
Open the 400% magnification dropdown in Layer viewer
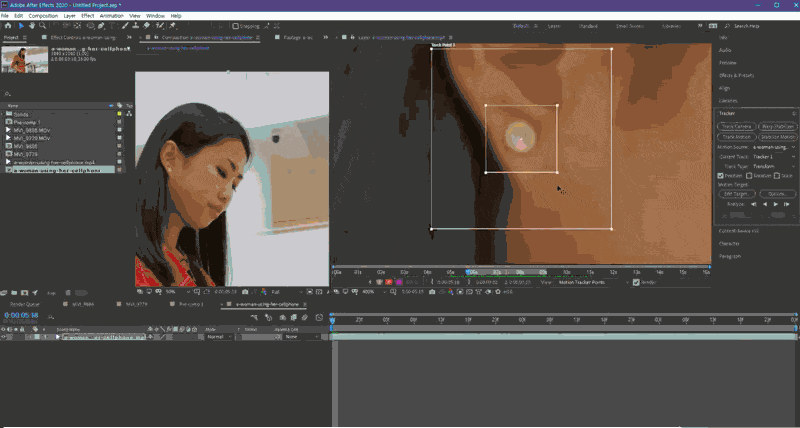coord(373,292)
